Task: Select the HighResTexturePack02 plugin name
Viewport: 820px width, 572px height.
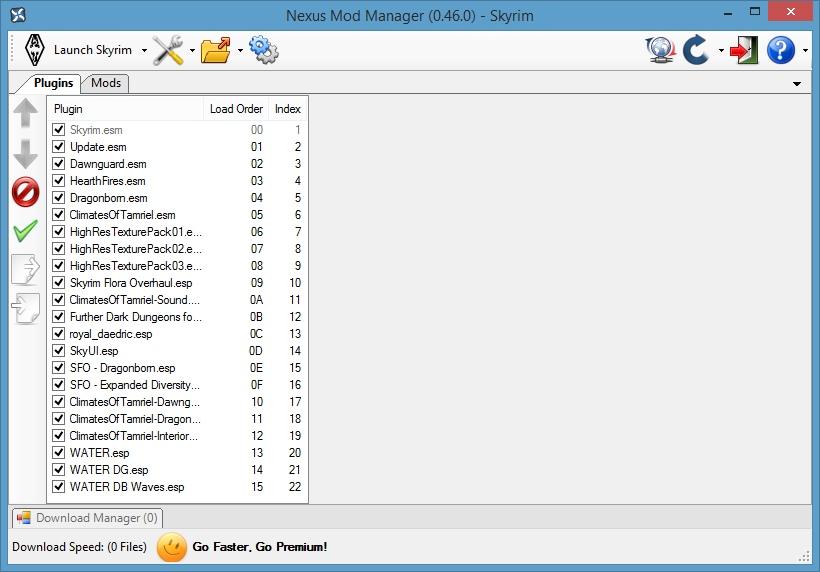Action: 136,249
